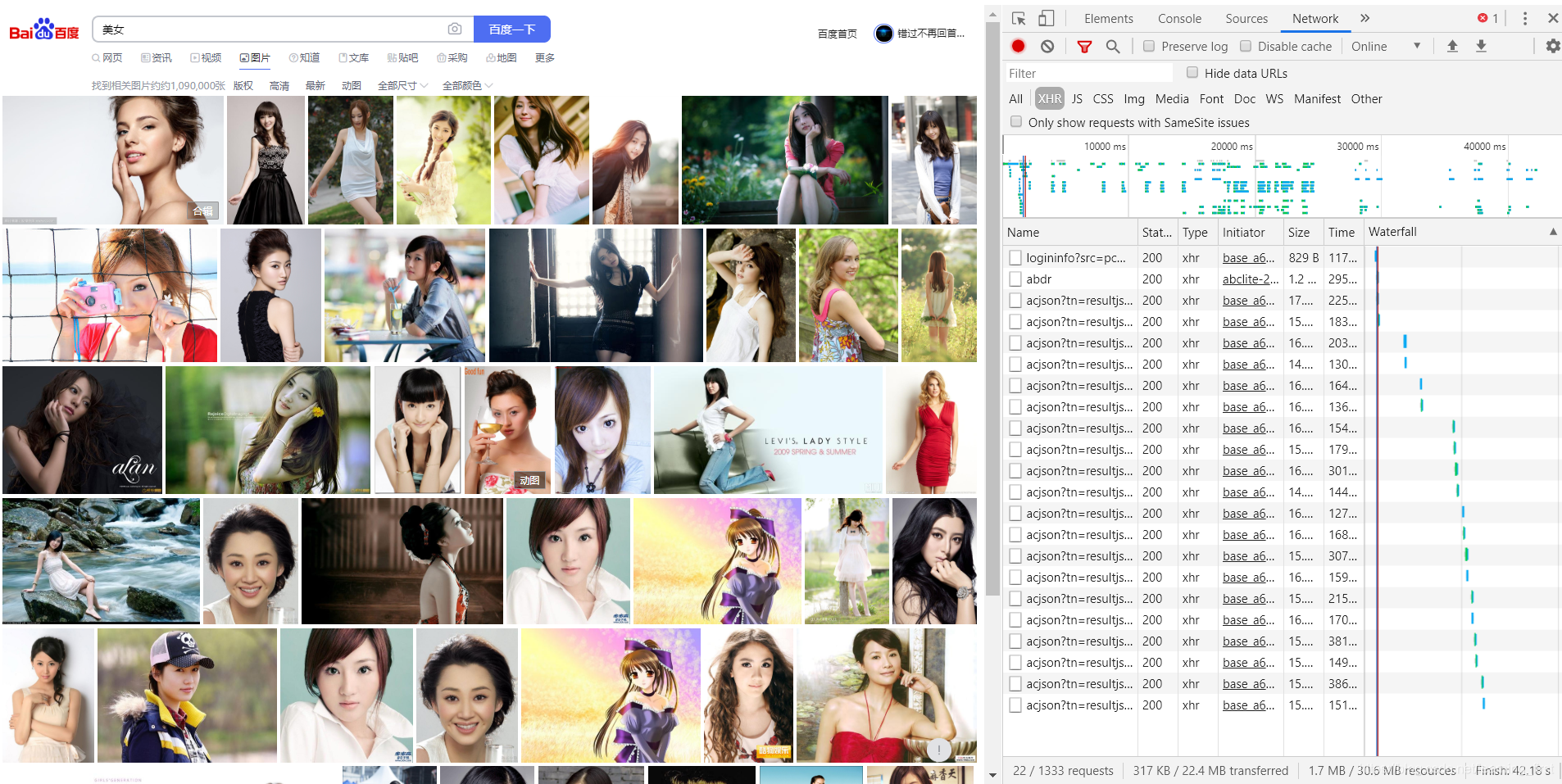Enable Preserve log checkbox
The image size is (1562, 784).
[x=1149, y=47]
